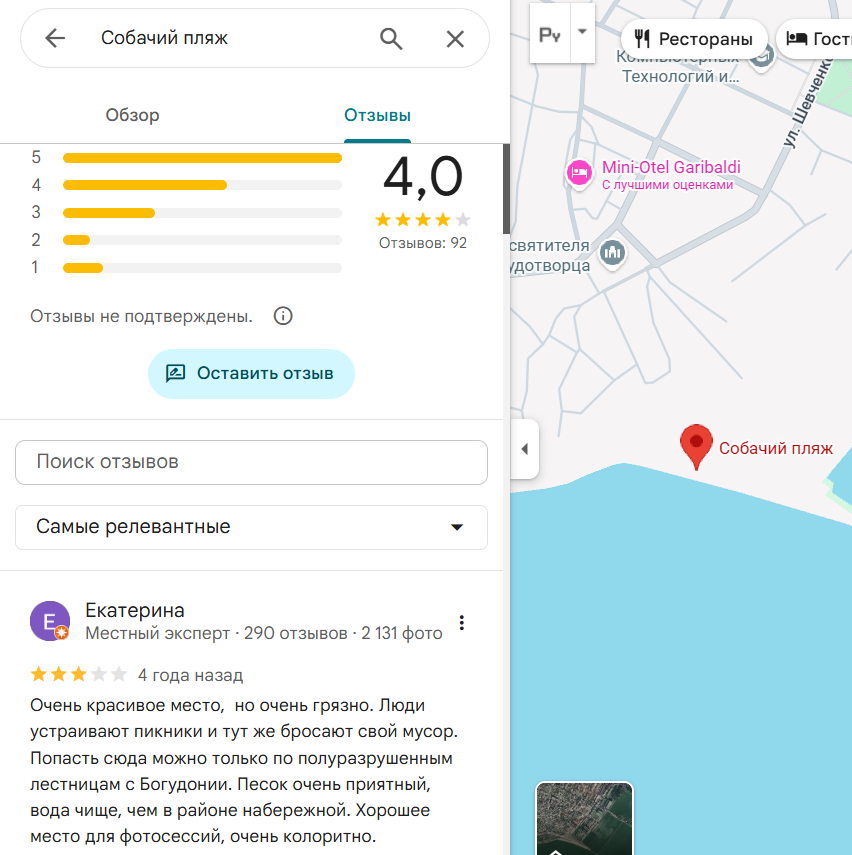Open three-dot menu on Екатерина's review

tap(461, 623)
